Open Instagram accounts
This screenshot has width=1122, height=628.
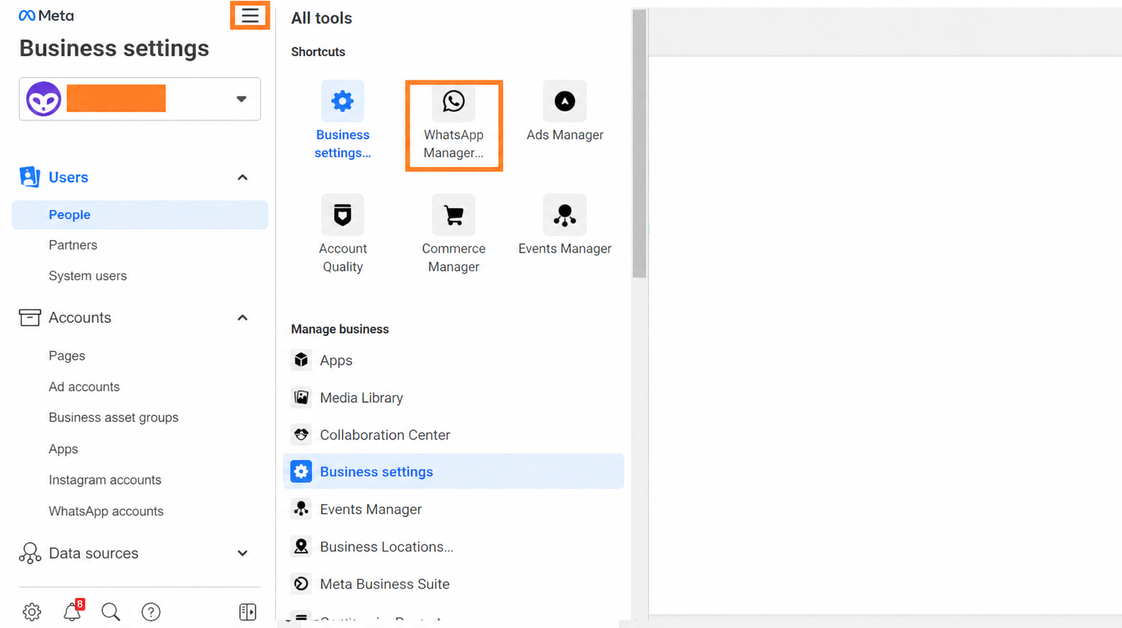(x=105, y=480)
